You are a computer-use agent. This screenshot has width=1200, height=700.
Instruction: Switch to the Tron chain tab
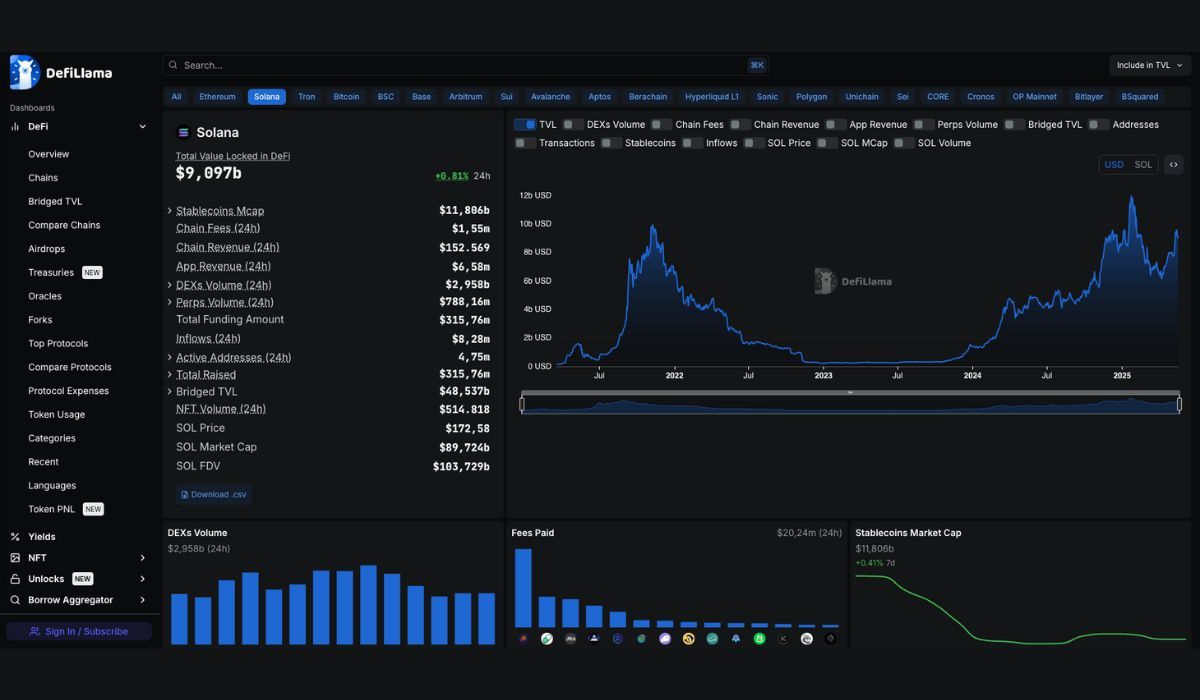point(306,97)
